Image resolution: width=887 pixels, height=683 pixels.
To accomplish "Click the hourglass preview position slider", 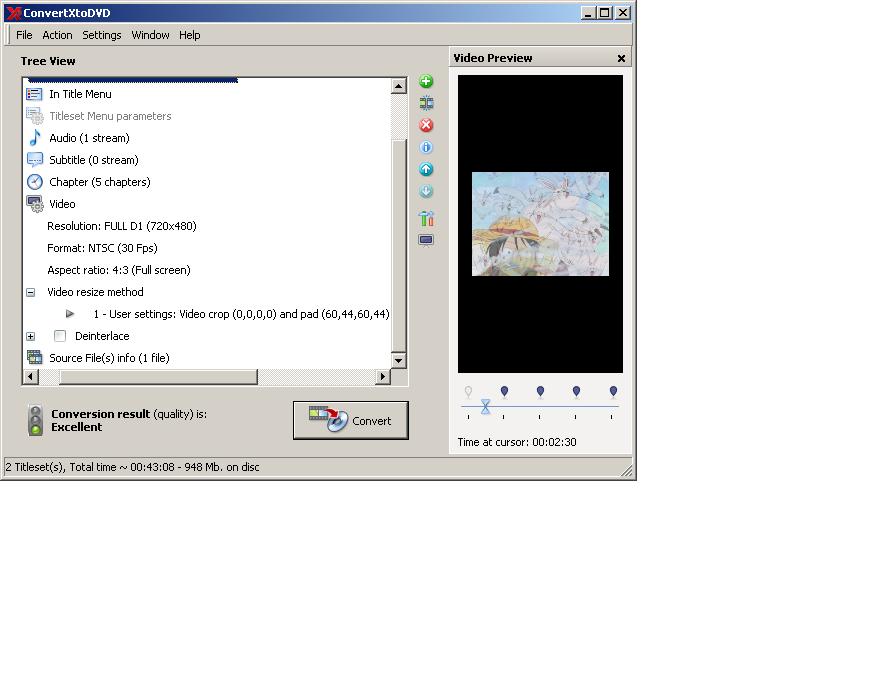I will pyautogui.click(x=485, y=406).
